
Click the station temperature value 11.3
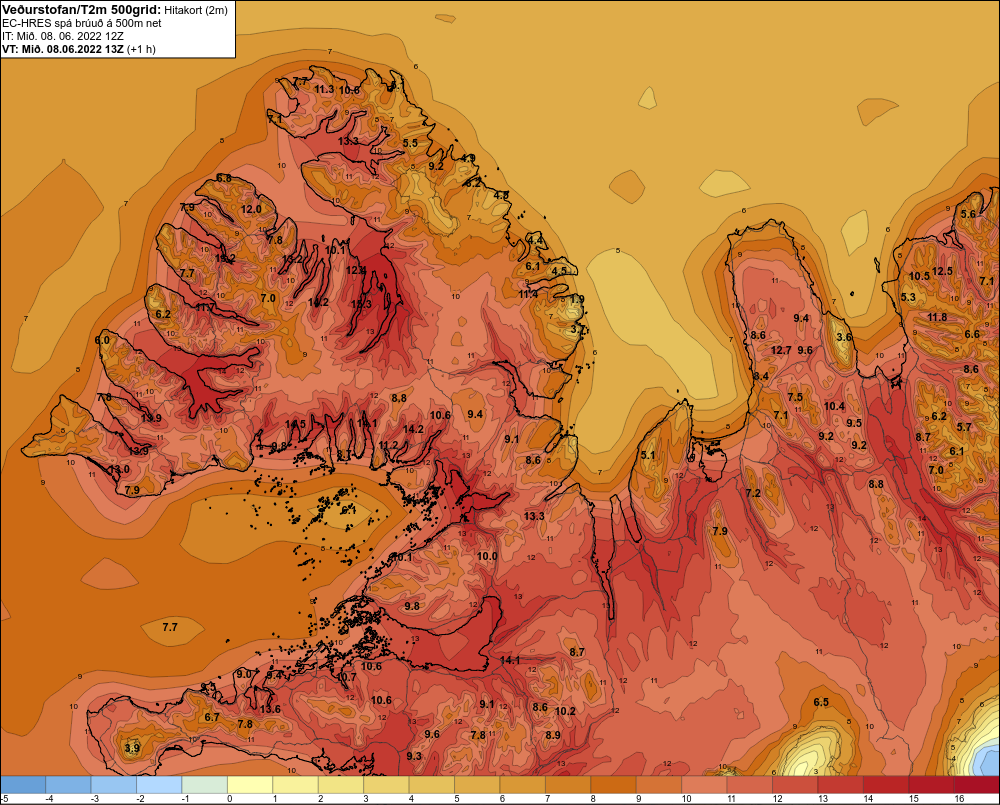click(324, 89)
